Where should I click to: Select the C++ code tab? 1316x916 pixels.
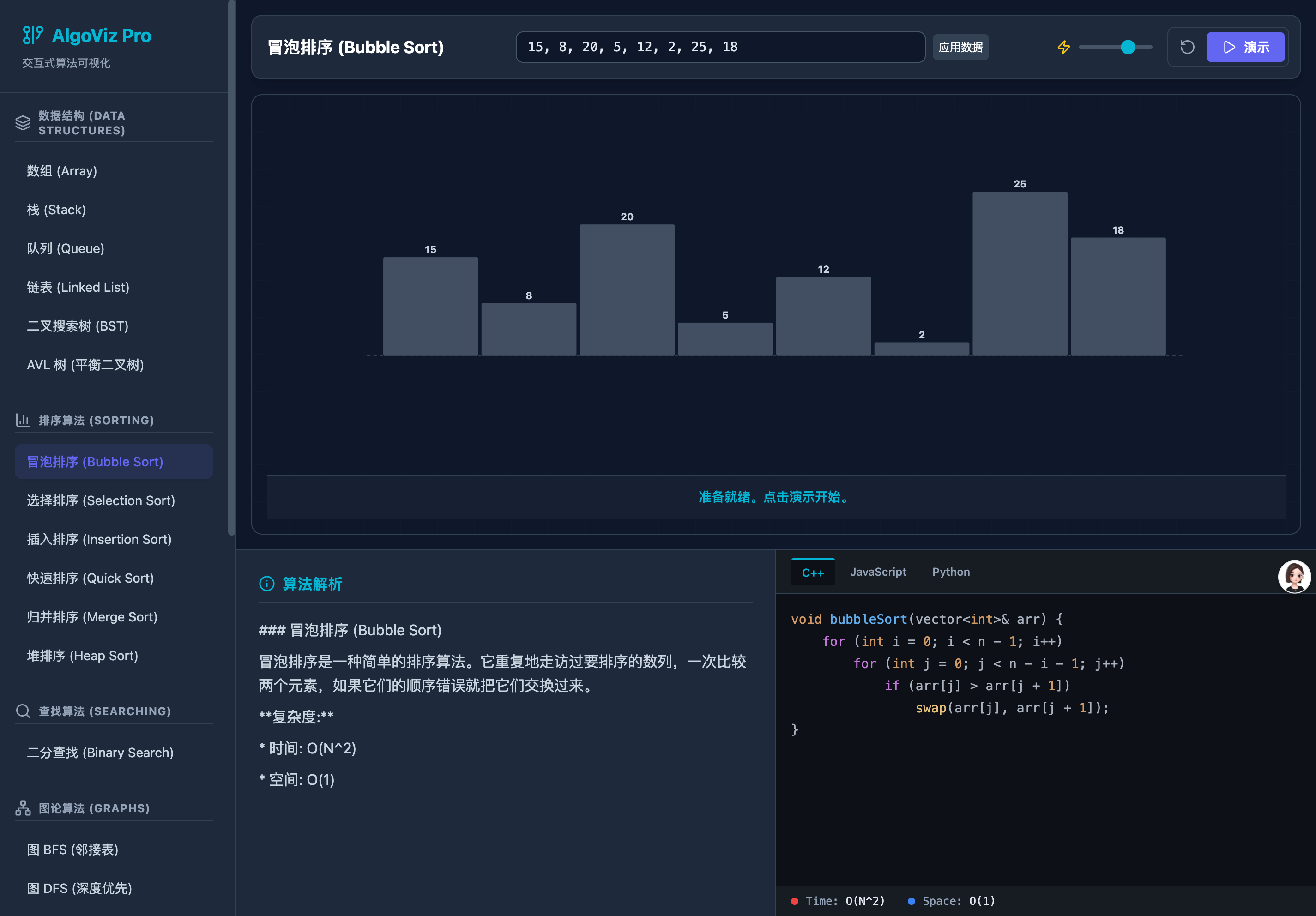(813, 572)
